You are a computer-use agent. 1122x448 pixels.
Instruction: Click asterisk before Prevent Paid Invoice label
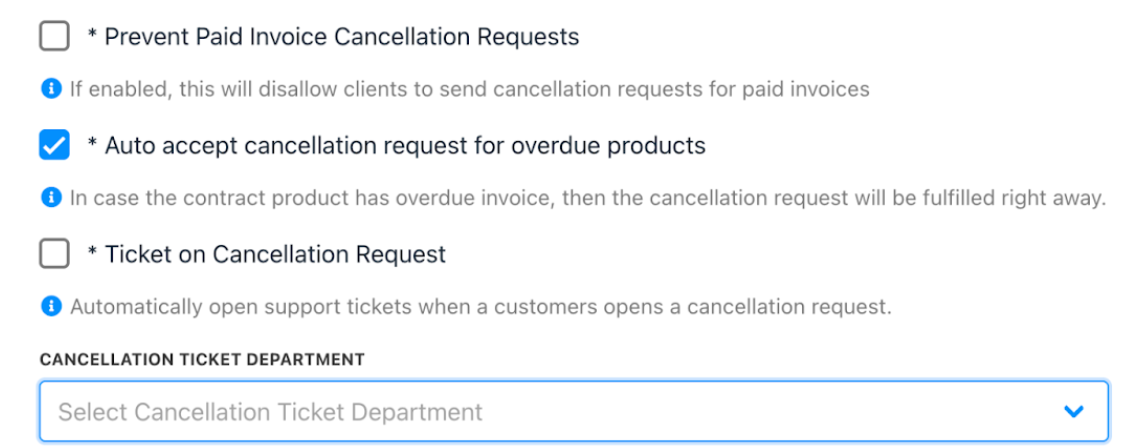(92, 34)
